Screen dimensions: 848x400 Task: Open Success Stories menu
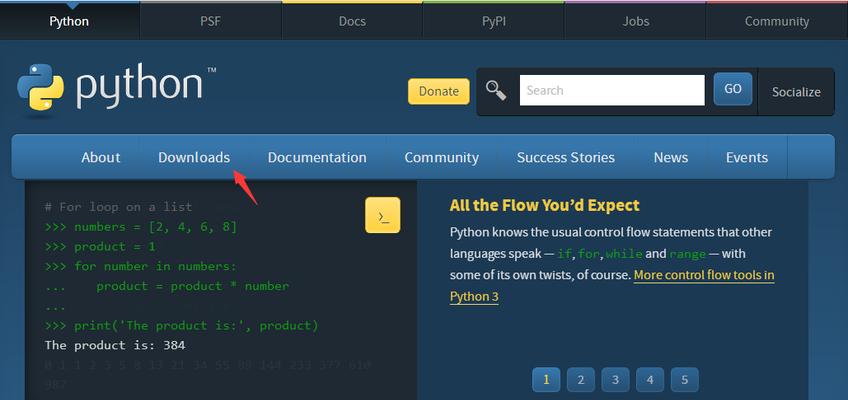(566, 157)
